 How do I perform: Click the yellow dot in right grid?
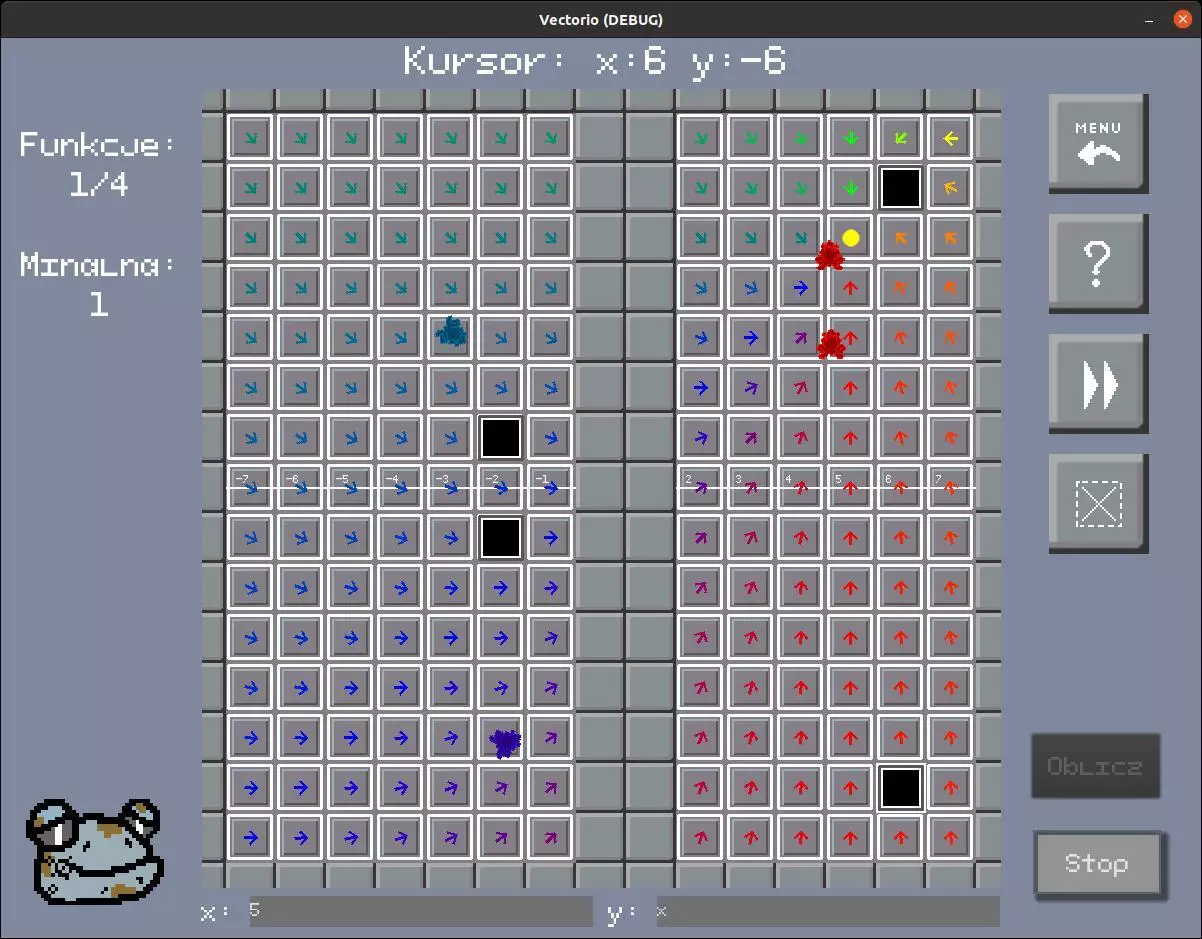(851, 237)
